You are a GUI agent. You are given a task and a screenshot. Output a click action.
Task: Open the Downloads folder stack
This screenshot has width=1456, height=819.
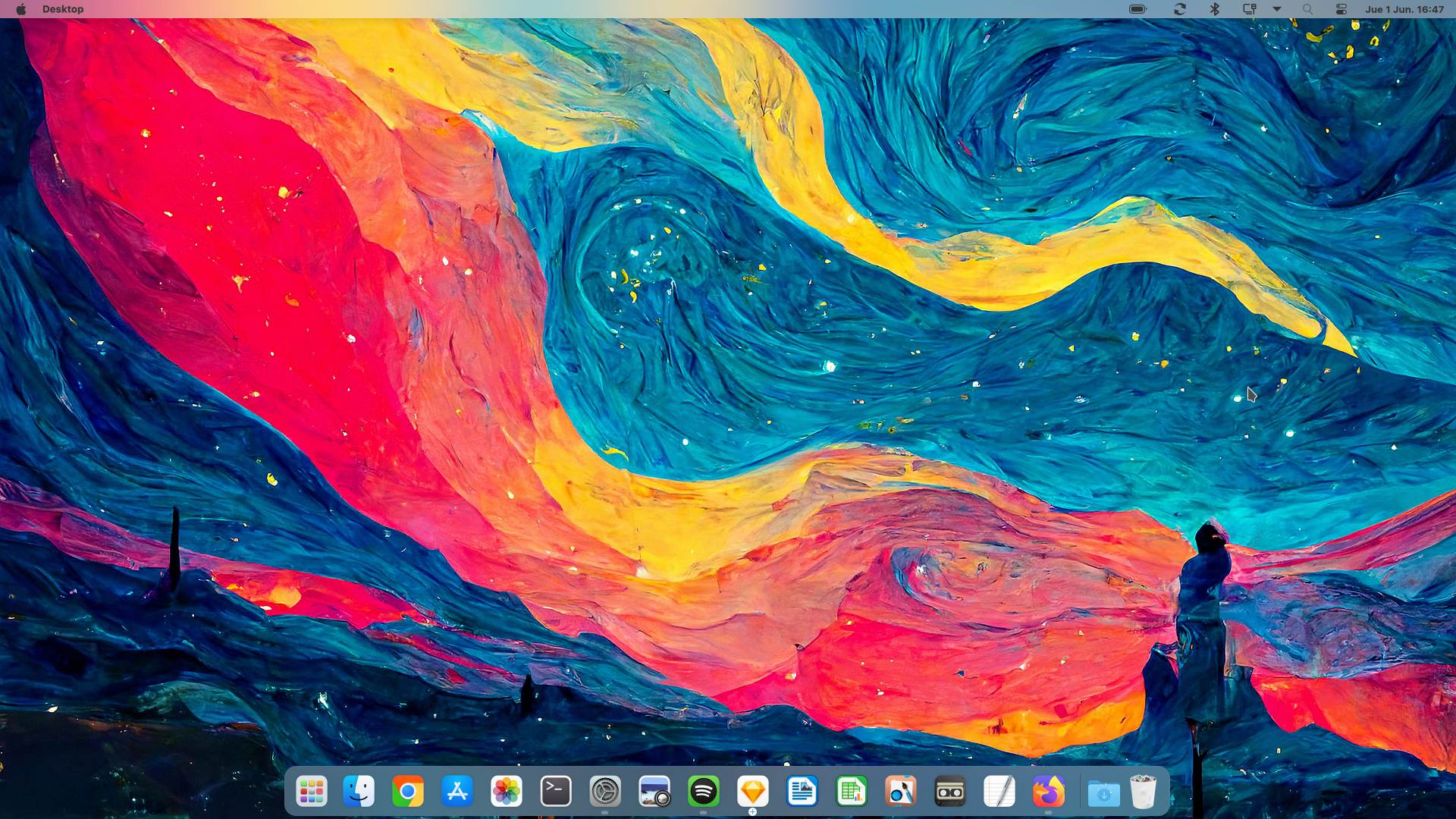point(1104,792)
